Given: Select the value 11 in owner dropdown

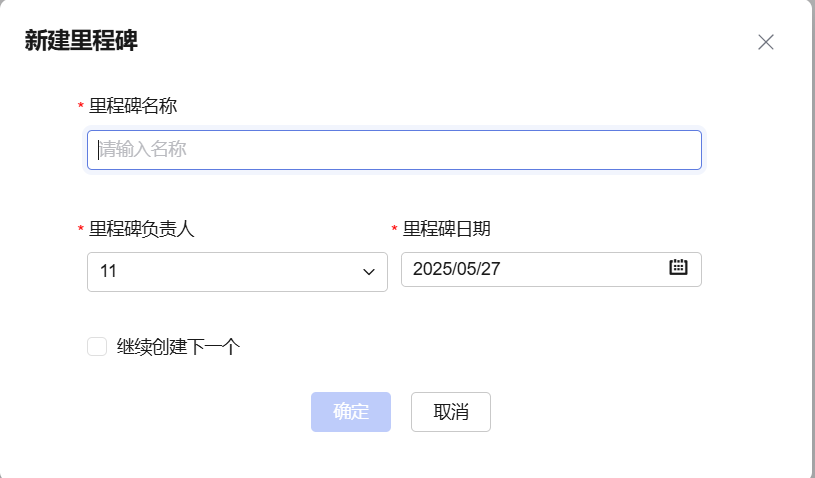Looking at the screenshot, I should (x=110, y=272).
